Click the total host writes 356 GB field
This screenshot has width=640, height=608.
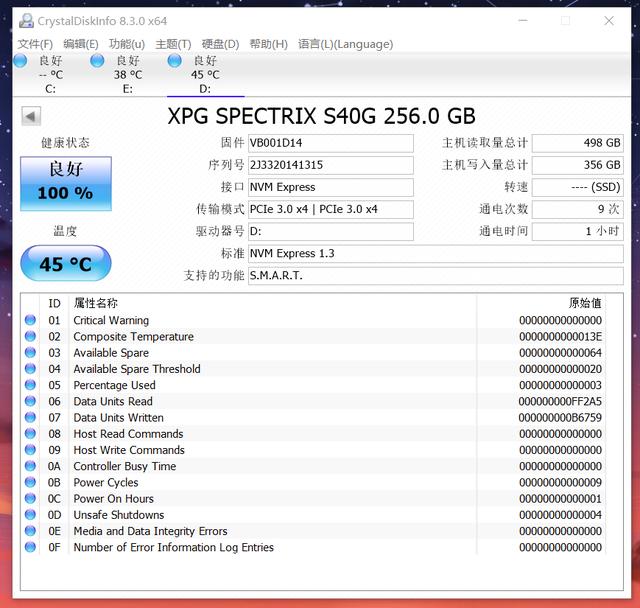tap(578, 165)
